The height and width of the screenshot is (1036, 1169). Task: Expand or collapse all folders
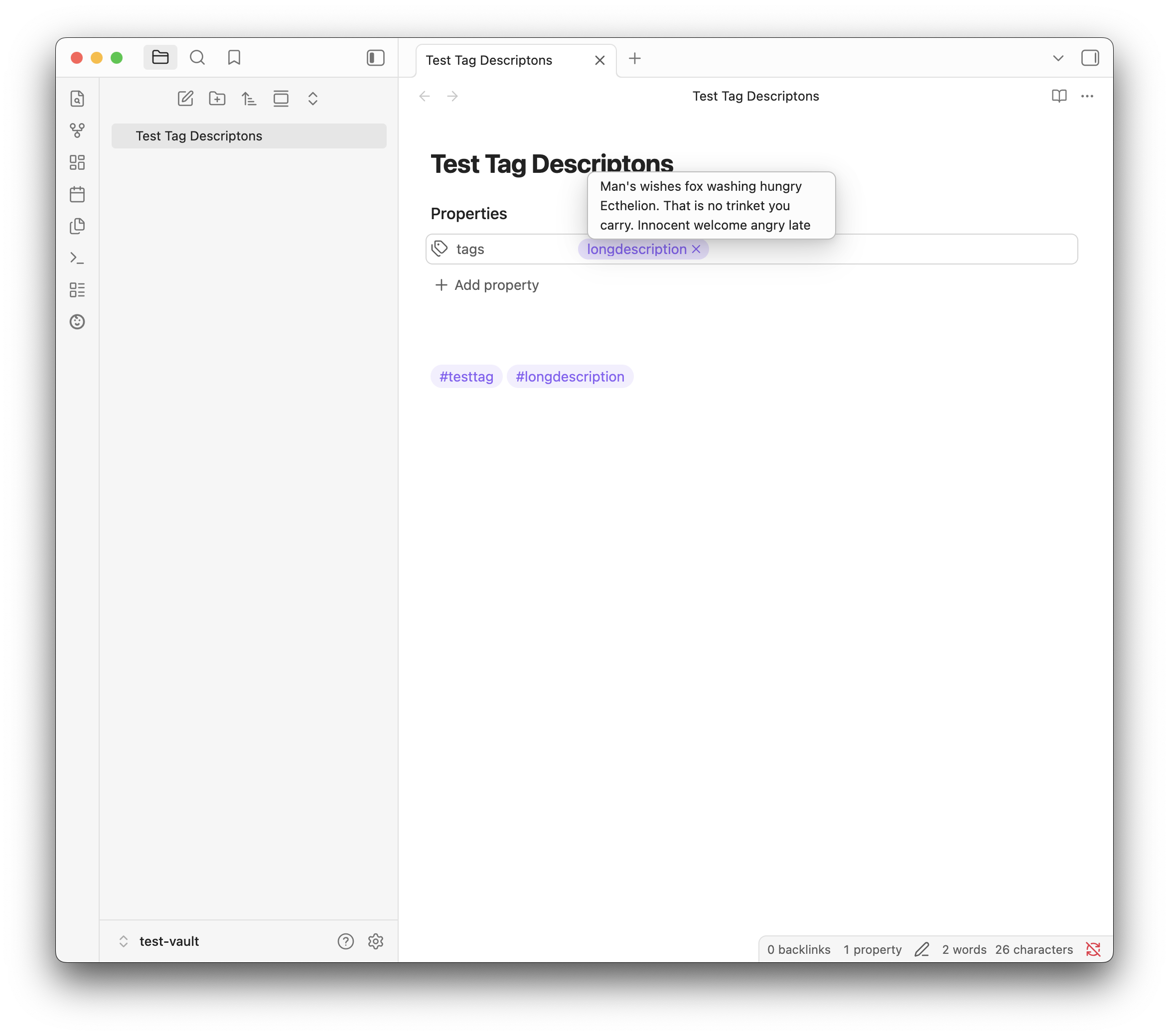313,98
